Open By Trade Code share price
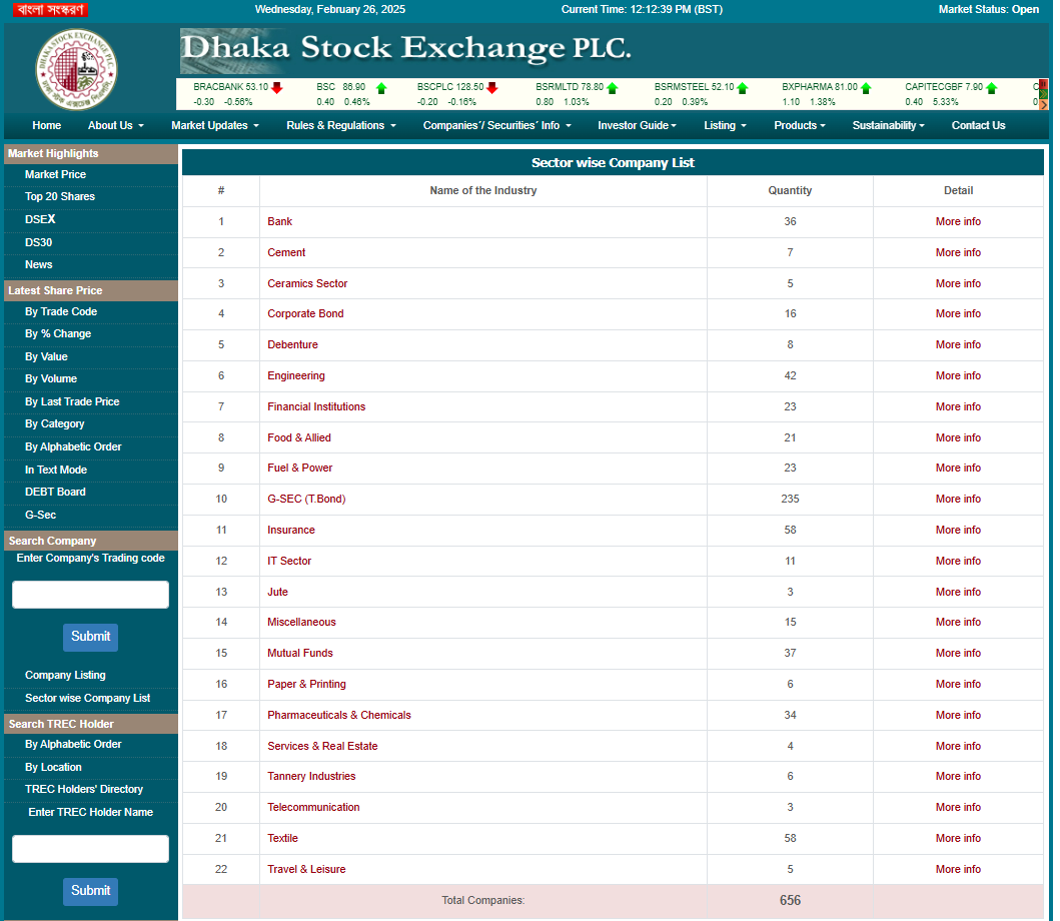 point(61,312)
